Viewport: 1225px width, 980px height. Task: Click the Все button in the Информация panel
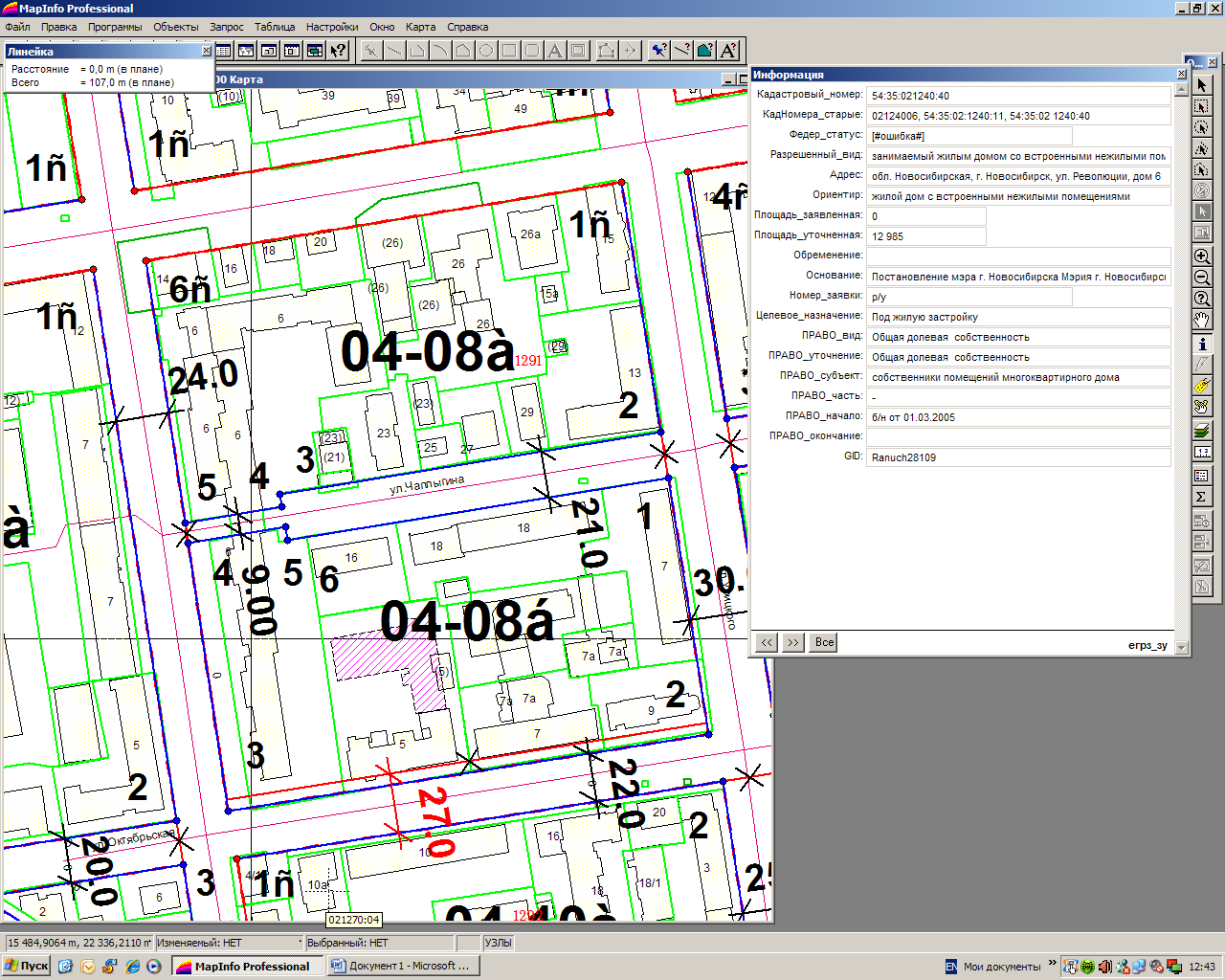click(x=825, y=642)
